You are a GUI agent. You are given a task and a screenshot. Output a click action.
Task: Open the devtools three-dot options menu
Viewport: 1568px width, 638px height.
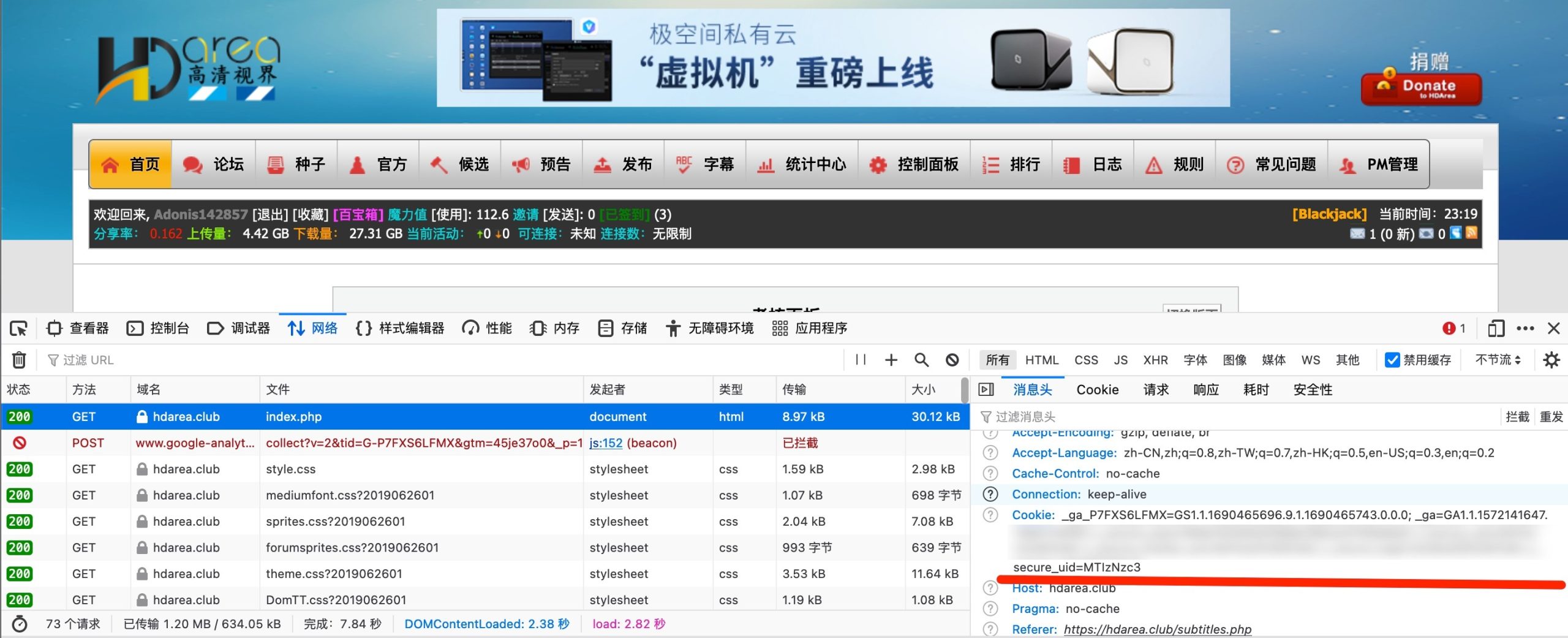pos(1525,328)
